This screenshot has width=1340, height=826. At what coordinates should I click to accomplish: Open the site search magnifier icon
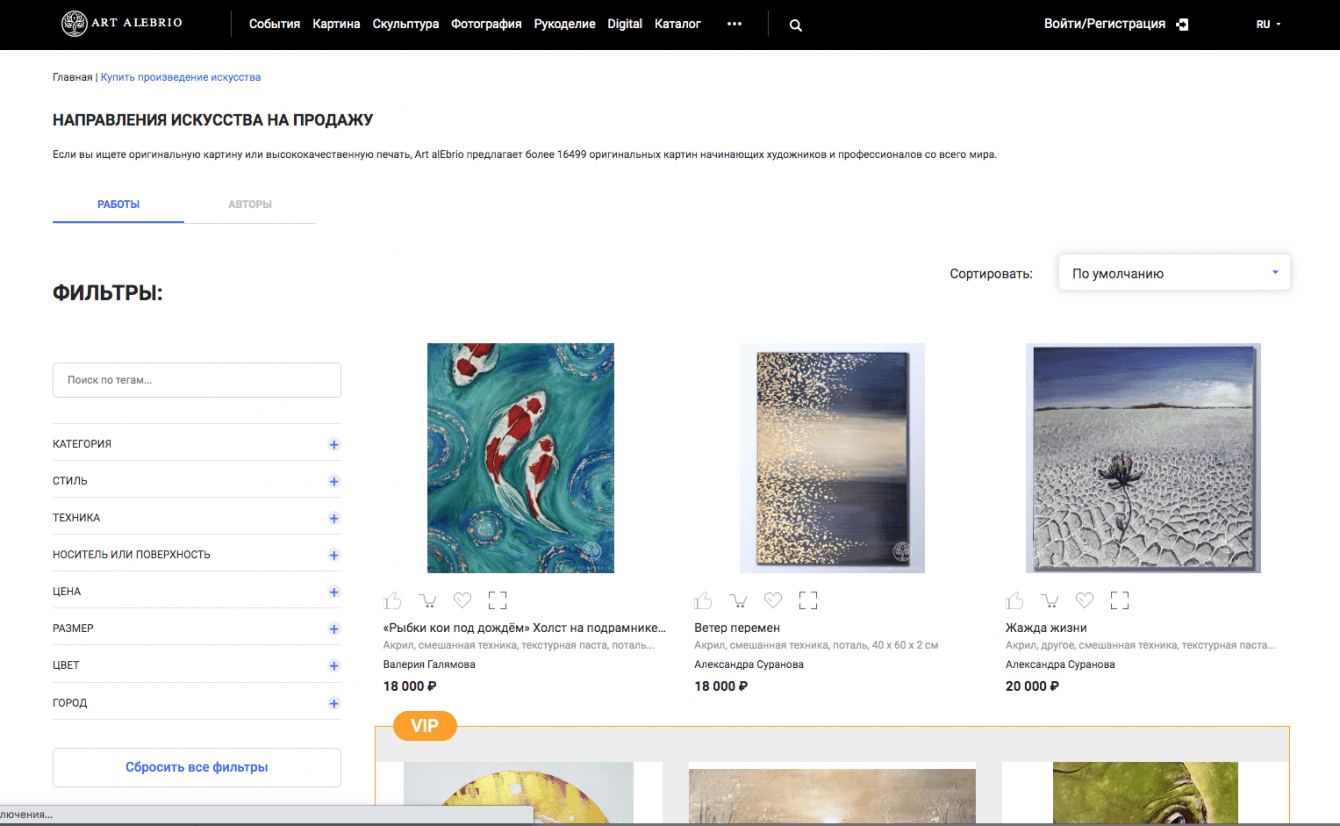coord(796,25)
